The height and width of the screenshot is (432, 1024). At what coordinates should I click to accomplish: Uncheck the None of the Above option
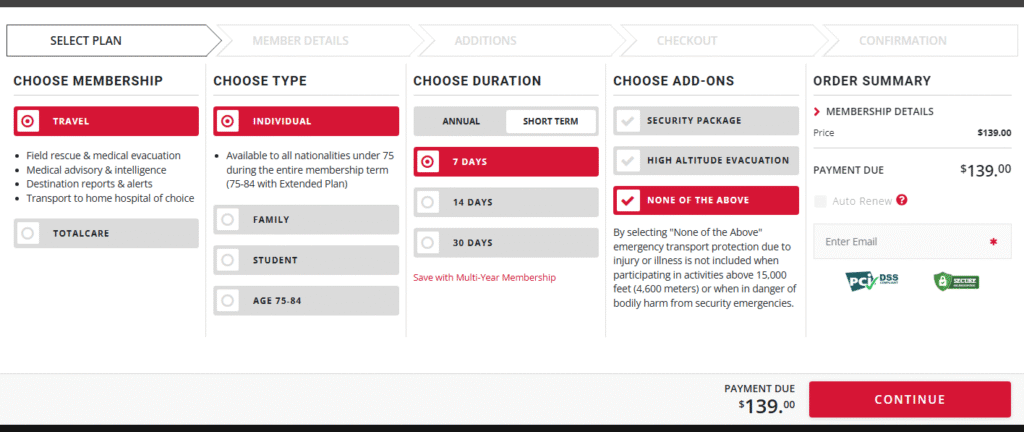(706, 200)
